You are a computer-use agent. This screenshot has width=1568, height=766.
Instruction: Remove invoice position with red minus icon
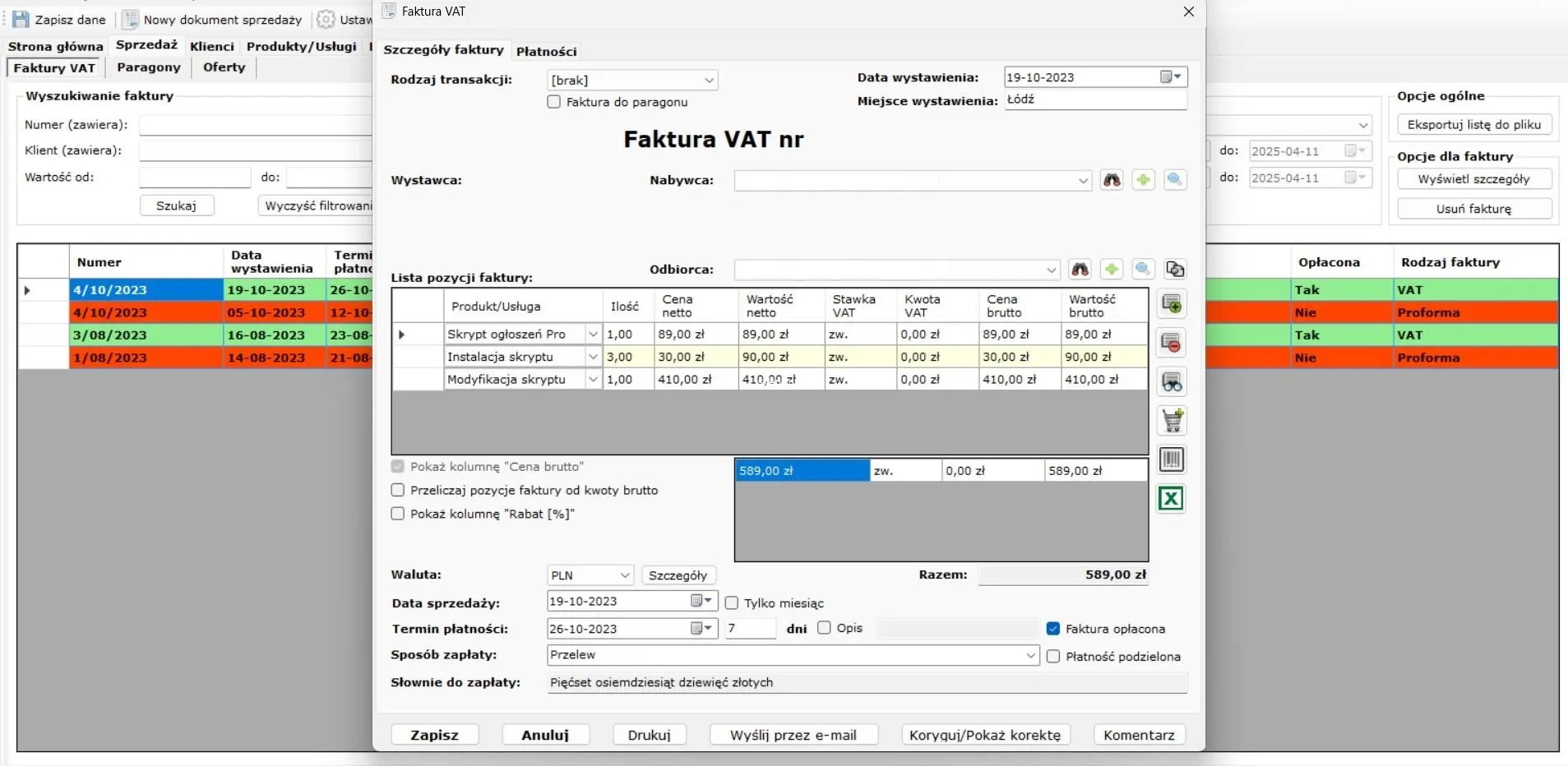1171,343
